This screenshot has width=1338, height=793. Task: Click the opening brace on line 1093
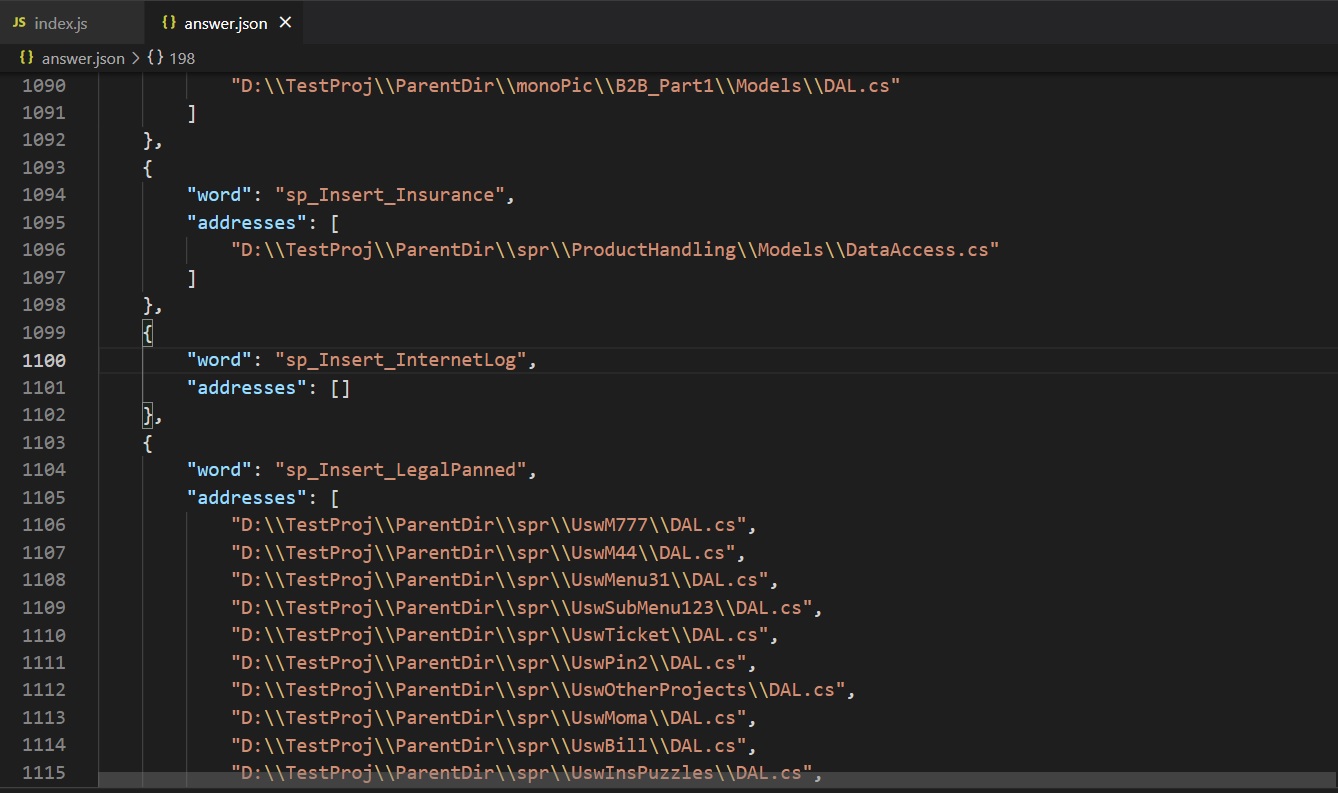[x=148, y=167]
